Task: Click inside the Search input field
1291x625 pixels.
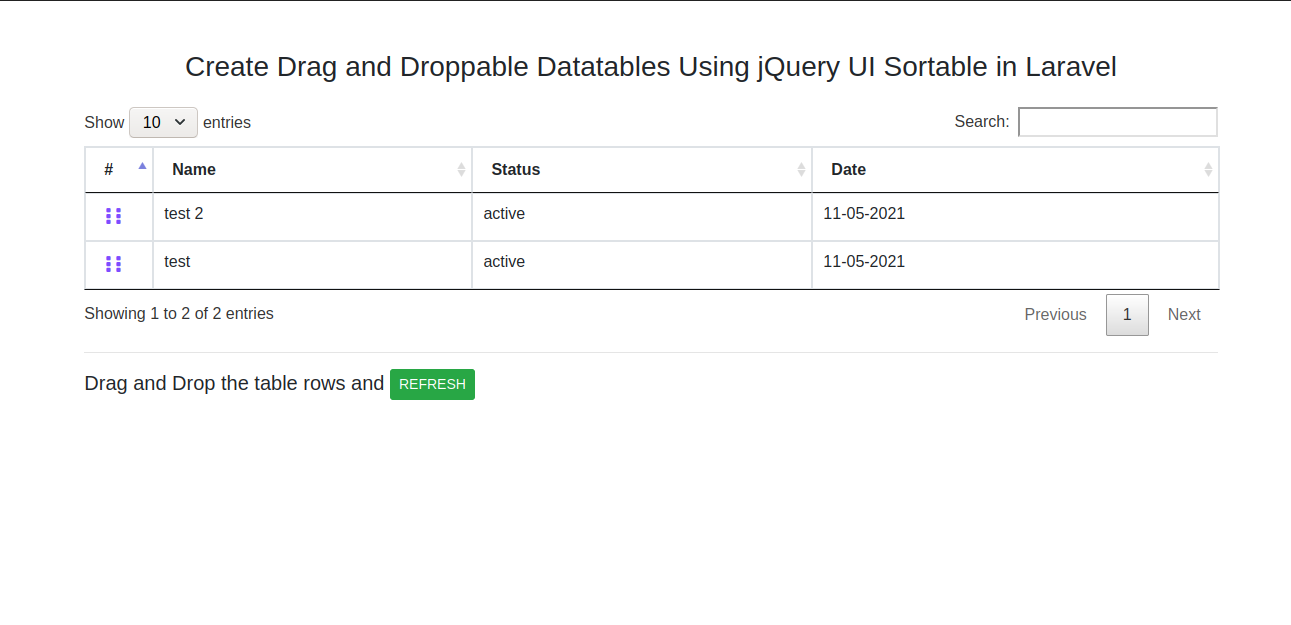Action: pyautogui.click(x=1117, y=121)
